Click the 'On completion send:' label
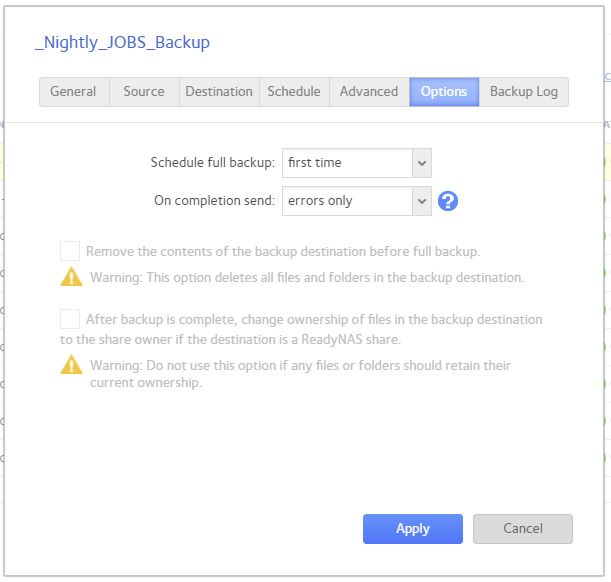 tap(214, 201)
